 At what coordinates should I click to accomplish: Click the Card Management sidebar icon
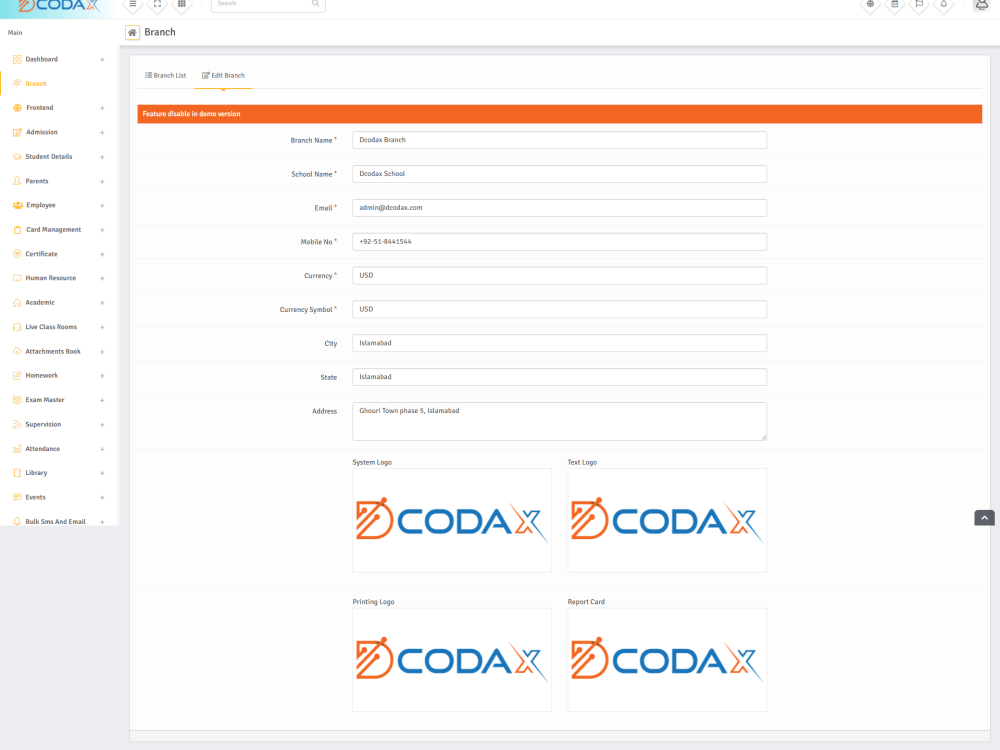click(x=17, y=230)
